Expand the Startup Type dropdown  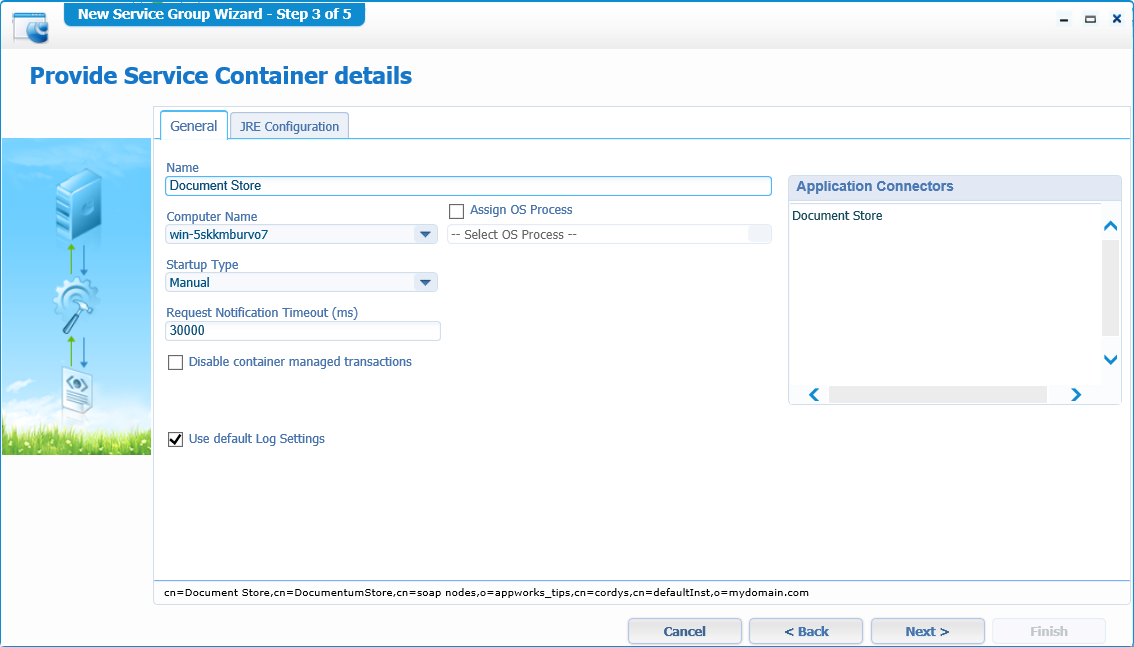pyautogui.click(x=425, y=283)
